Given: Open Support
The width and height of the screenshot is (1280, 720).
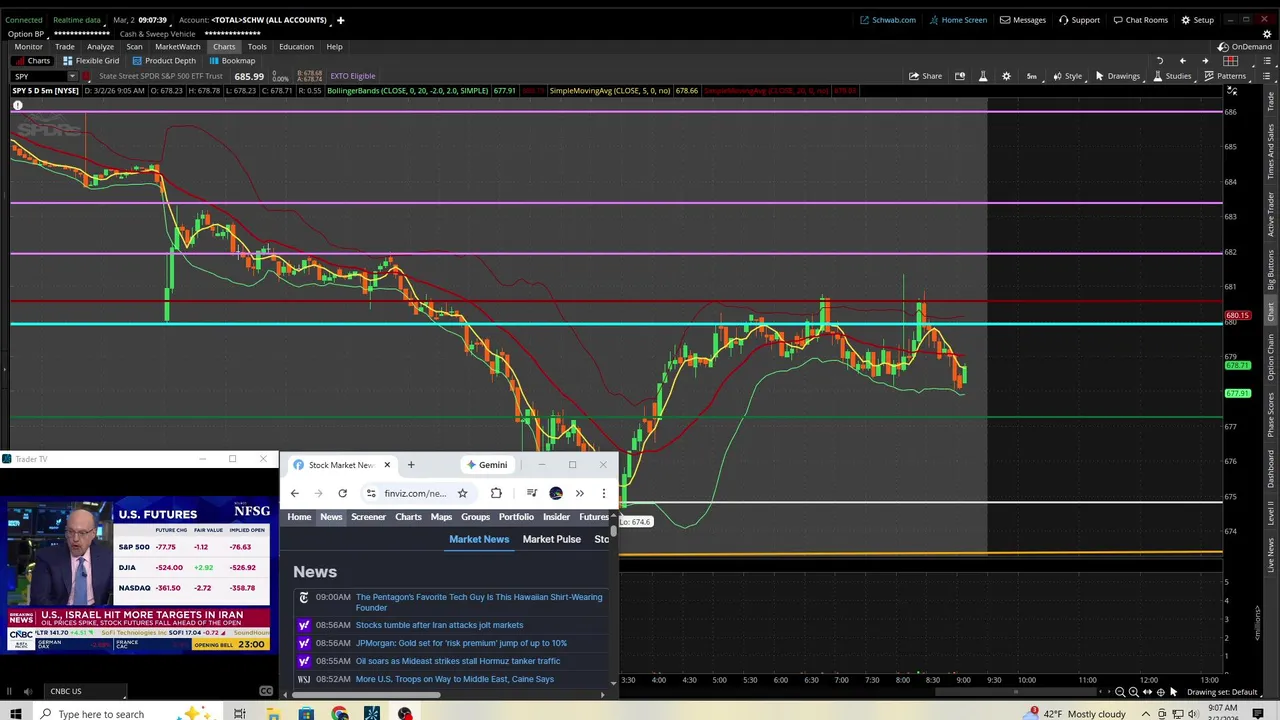Looking at the screenshot, I should tap(1079, 20).
